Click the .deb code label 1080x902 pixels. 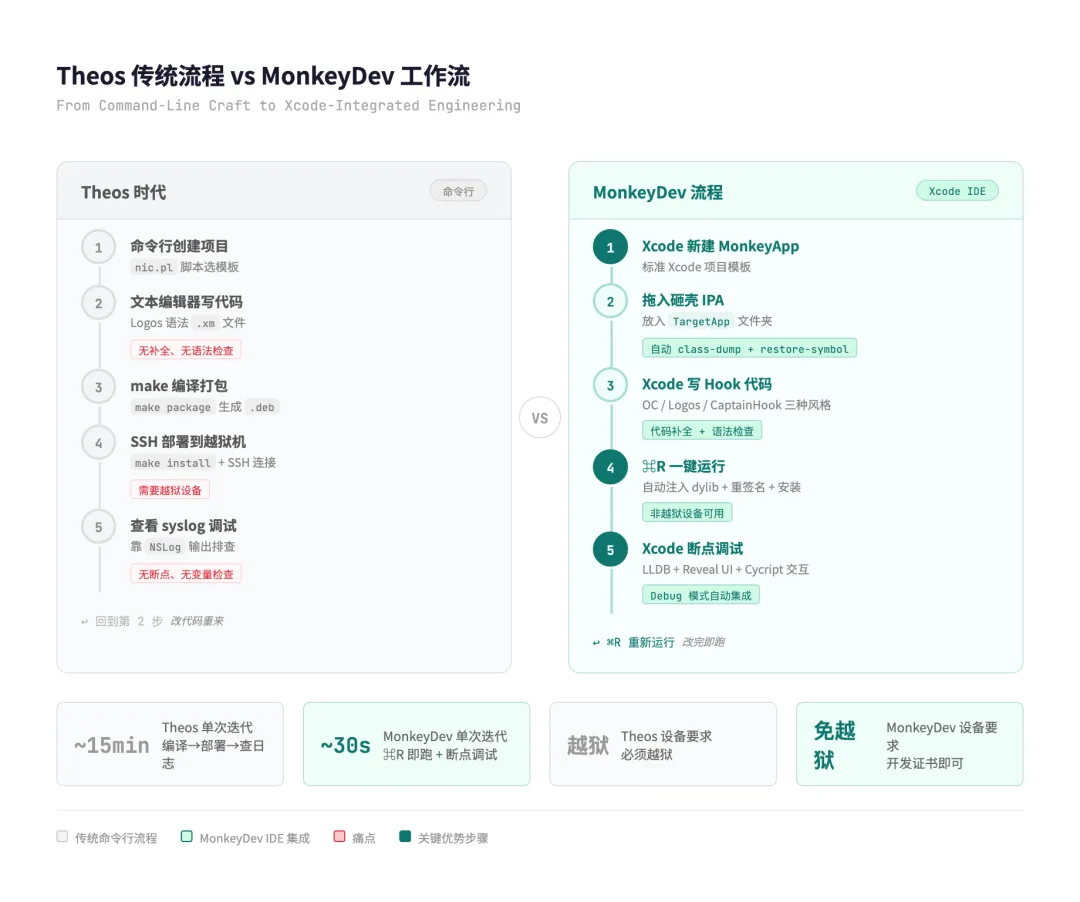pyautogui.click(x=262, y=407)
